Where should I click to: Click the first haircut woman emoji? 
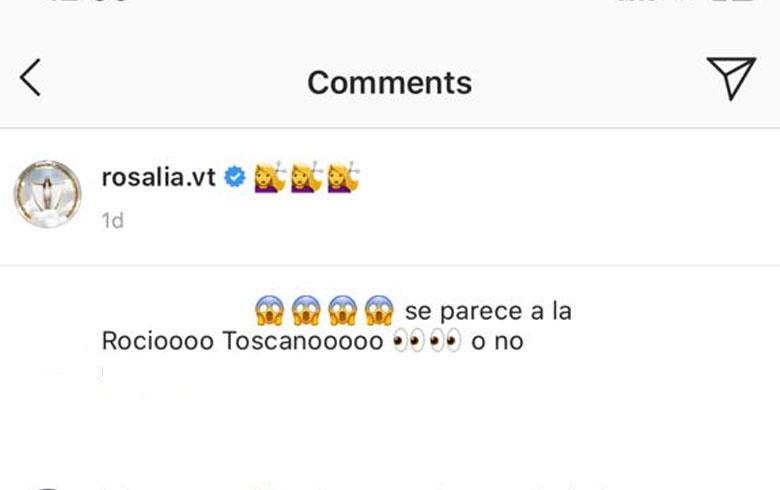[270, 177]
